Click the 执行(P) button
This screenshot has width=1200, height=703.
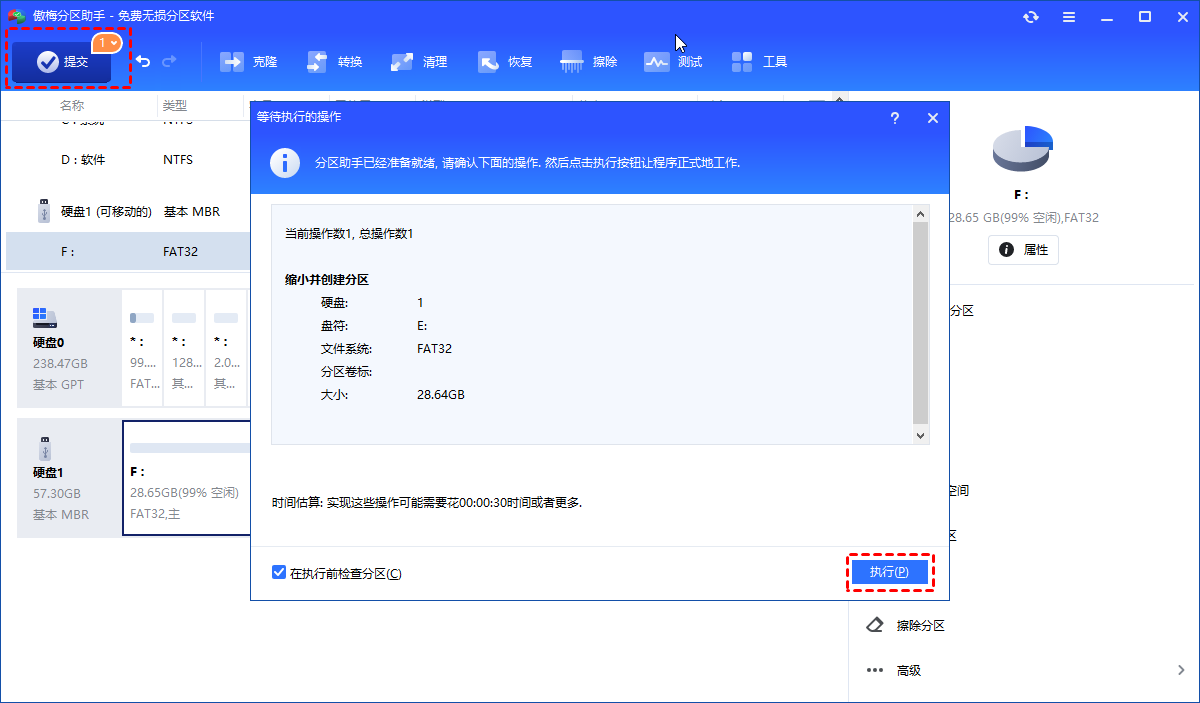[889, 572]
